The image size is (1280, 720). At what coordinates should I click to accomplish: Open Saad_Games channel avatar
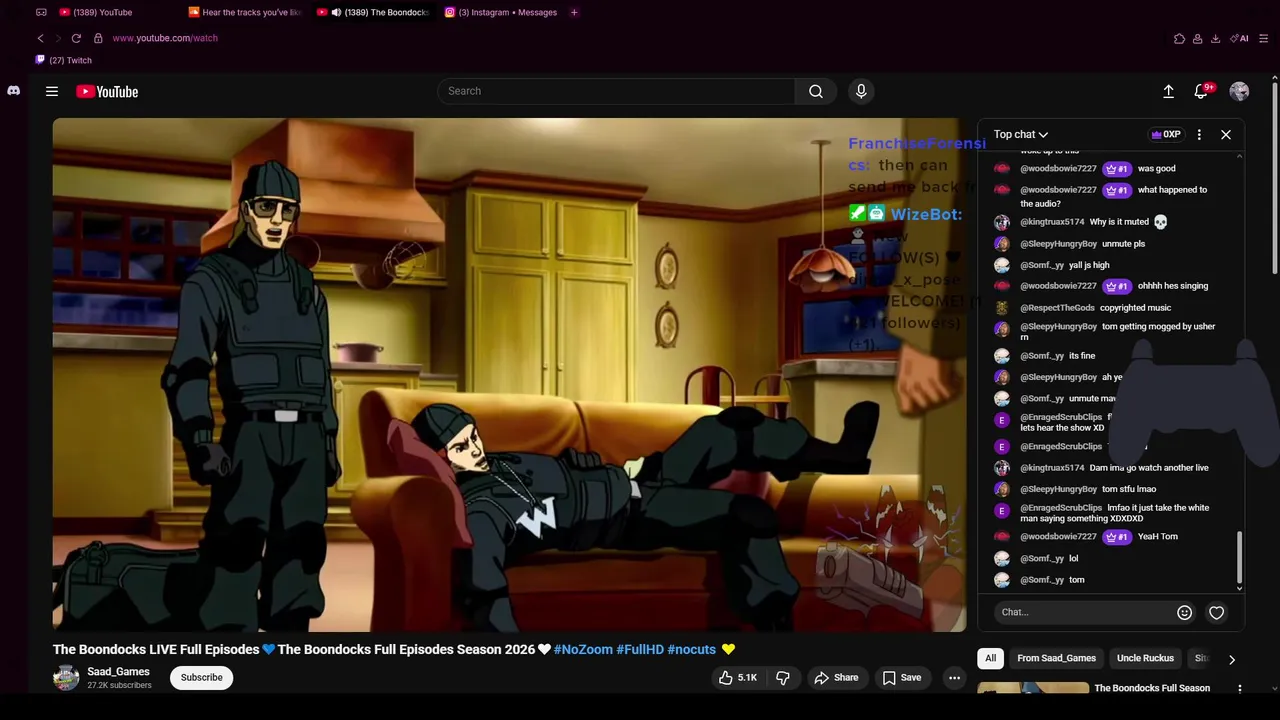click(66, 678)
